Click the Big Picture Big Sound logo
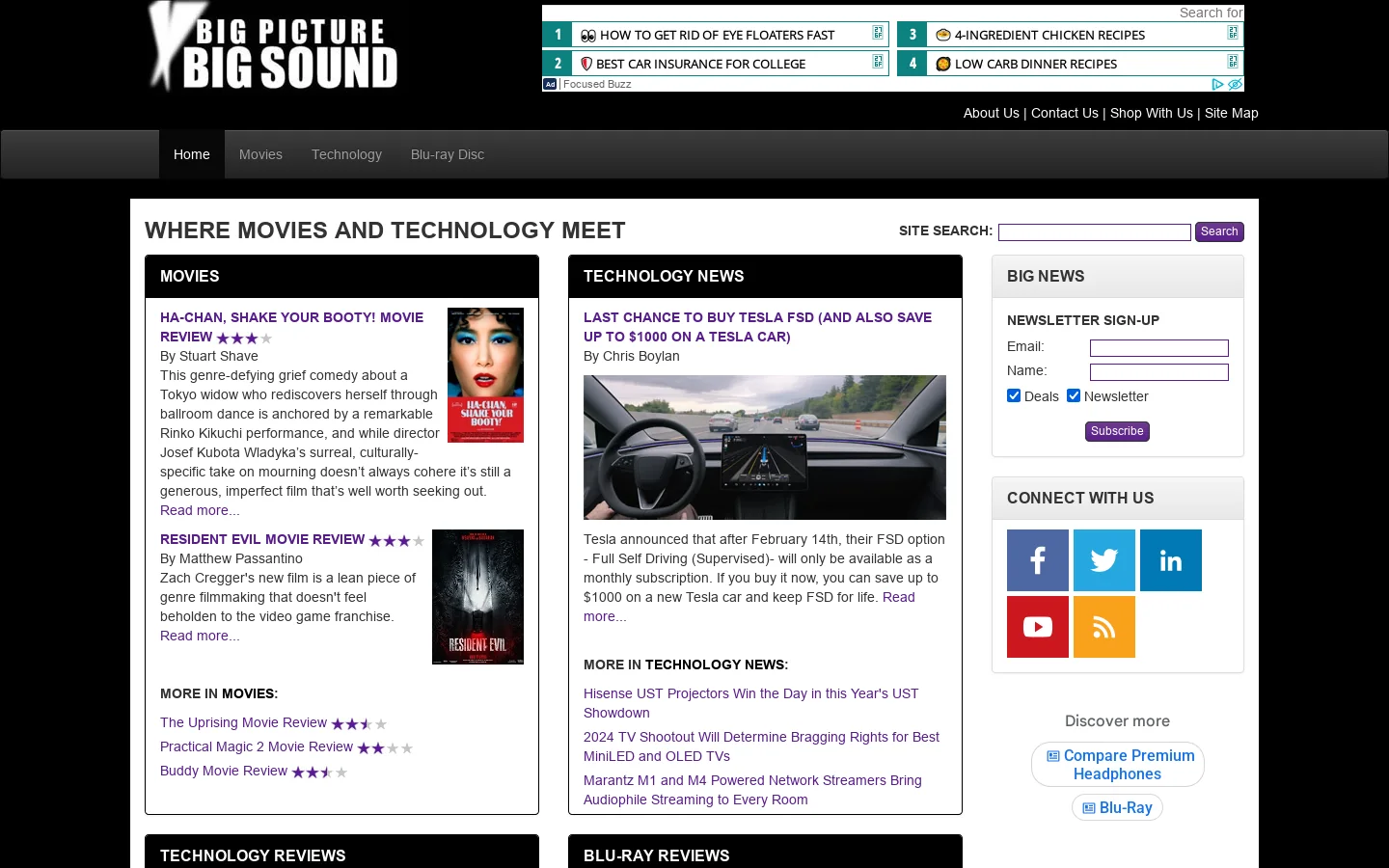Screen dimensions: 1389x868 272,46
